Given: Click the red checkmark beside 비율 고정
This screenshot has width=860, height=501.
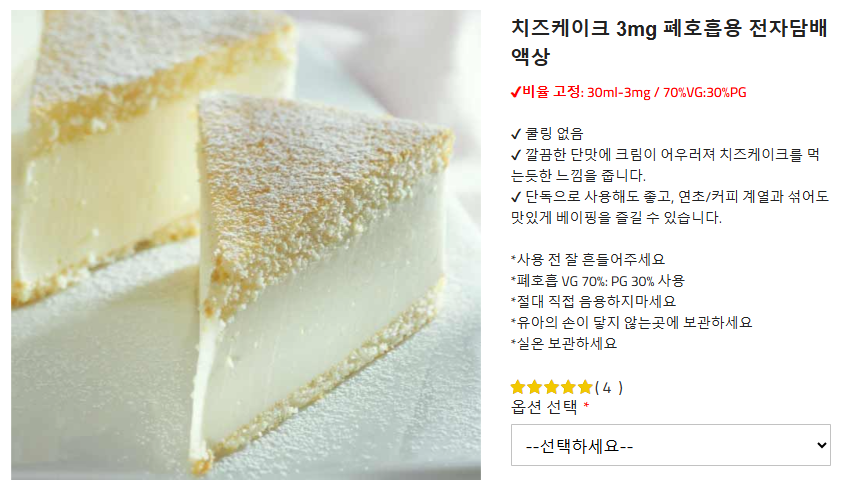Looking at the screenshot, I should pyautogui.click(x=516, y=92).
